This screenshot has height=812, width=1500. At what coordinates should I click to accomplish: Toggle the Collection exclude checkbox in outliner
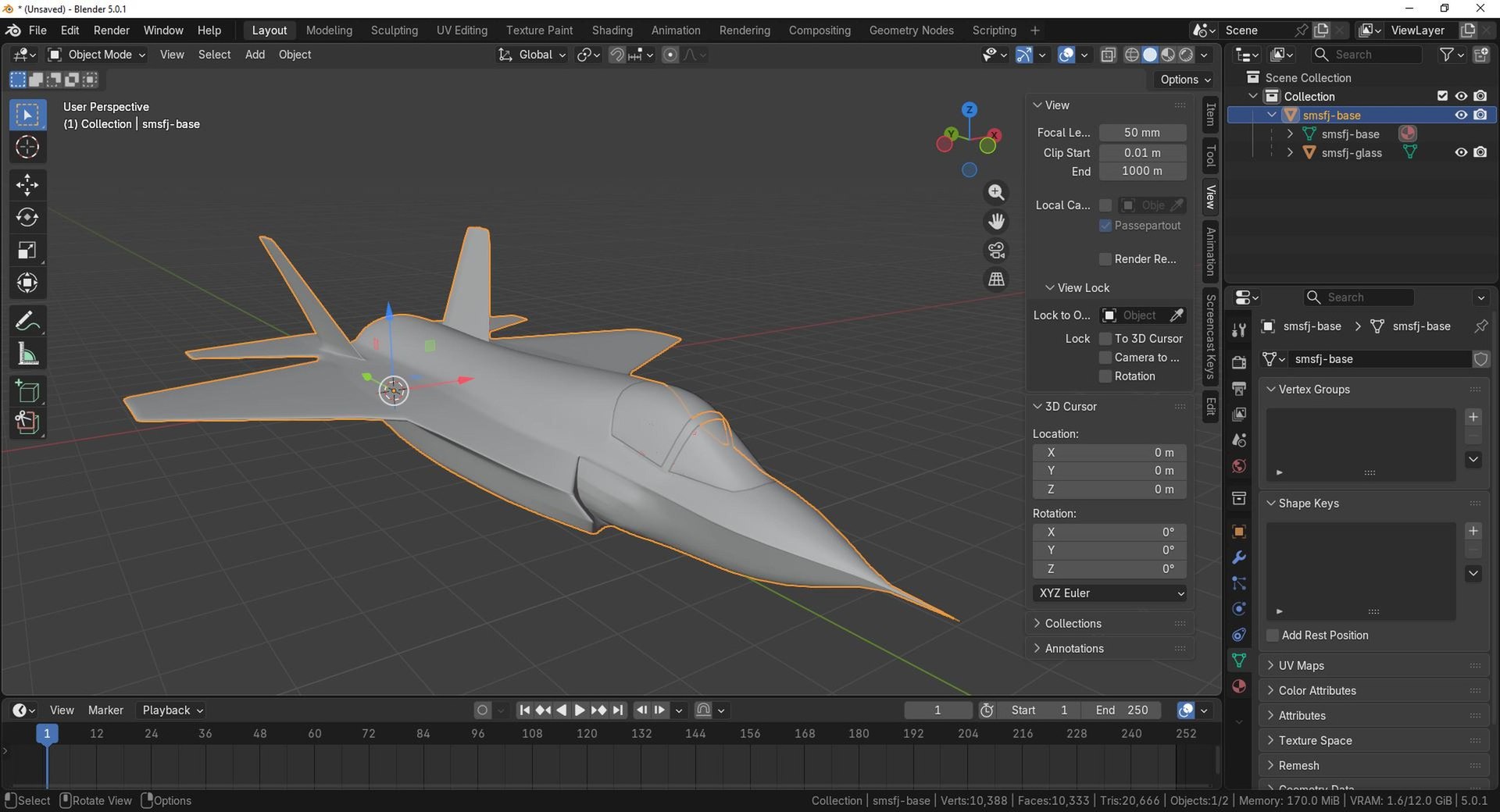[1442, 96]
